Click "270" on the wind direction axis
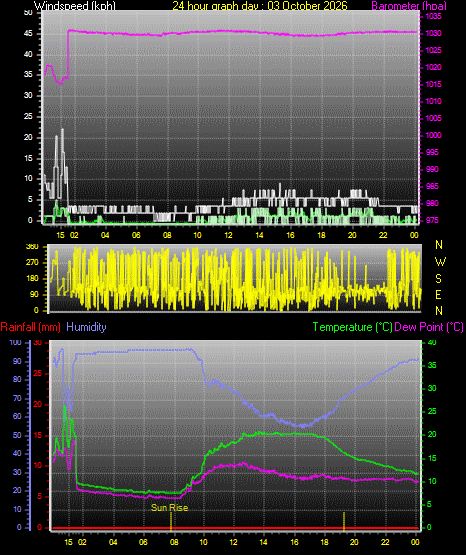466x555 pixels. tap(32, 263)
